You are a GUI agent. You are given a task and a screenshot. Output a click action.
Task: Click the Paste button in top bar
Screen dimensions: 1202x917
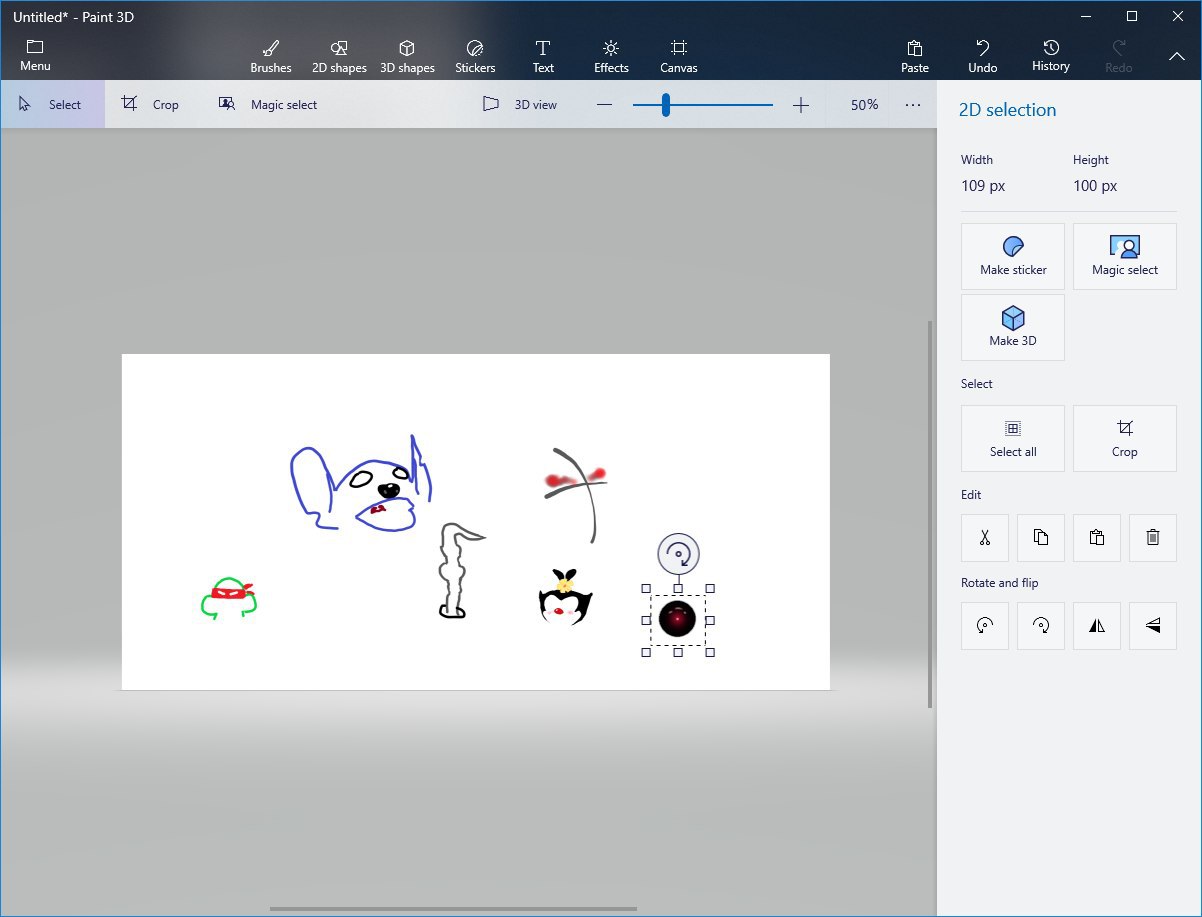coord(915,57)
